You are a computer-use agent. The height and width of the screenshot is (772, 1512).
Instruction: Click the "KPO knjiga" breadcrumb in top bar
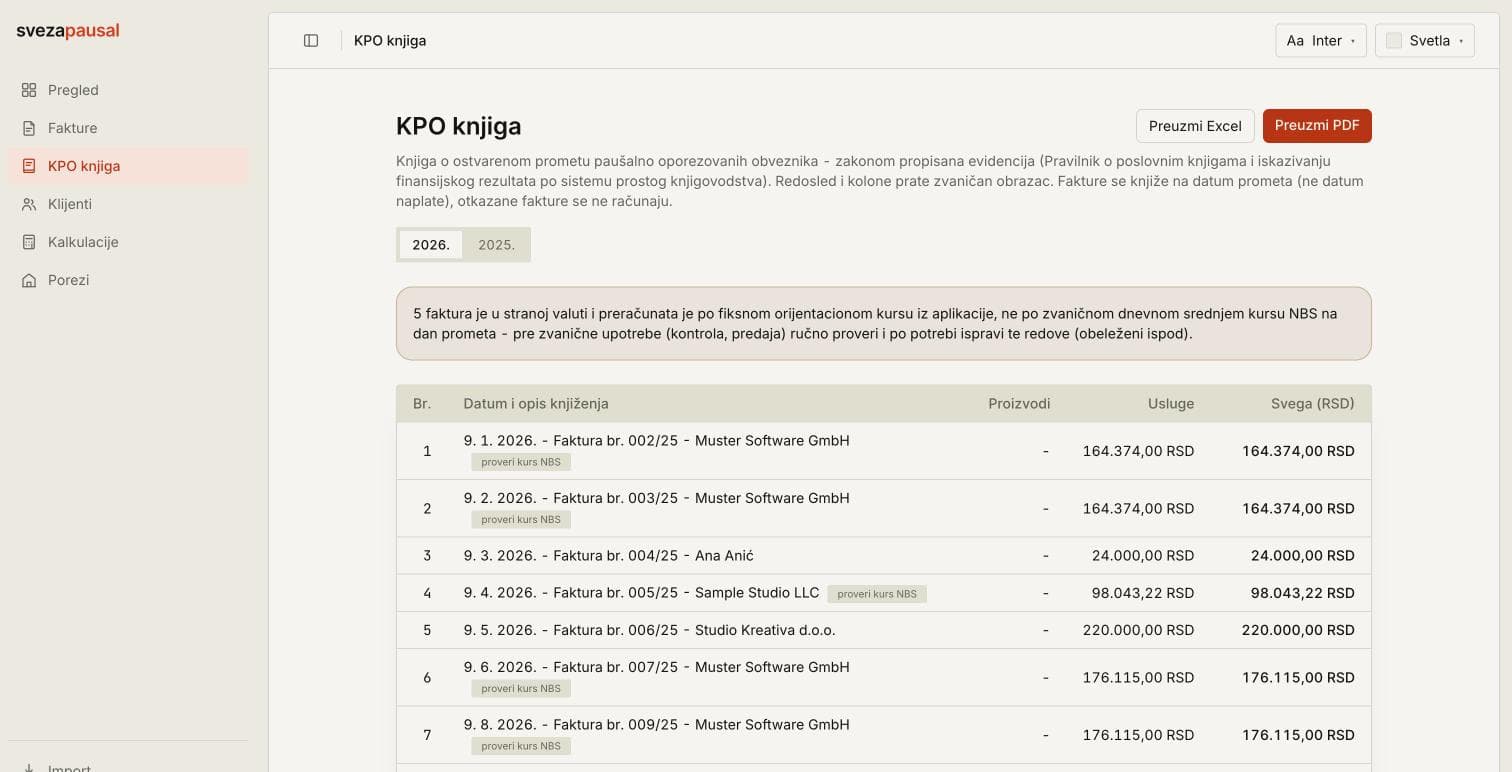pos(390,41)
